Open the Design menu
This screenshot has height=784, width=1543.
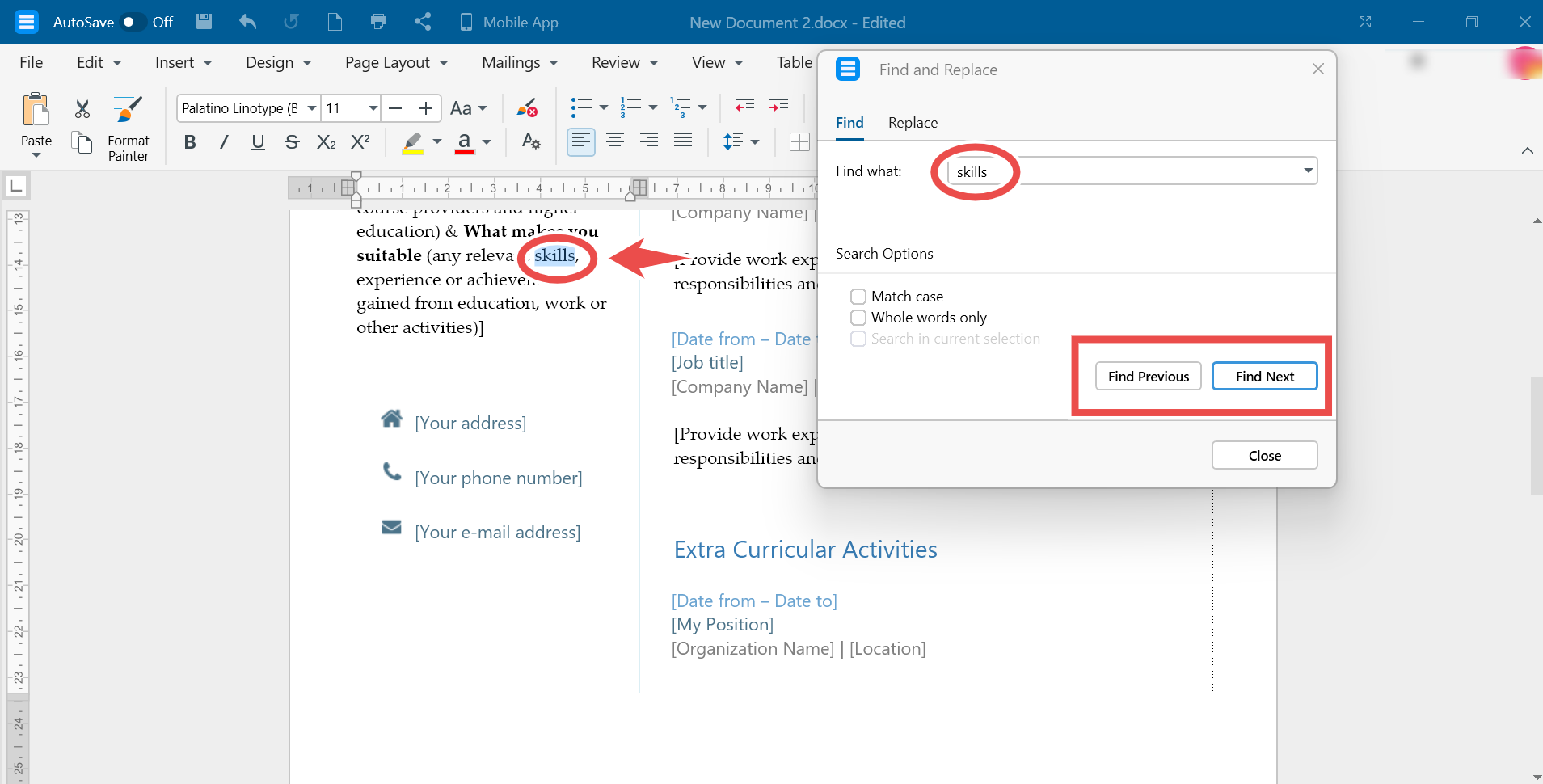point(279,62)
